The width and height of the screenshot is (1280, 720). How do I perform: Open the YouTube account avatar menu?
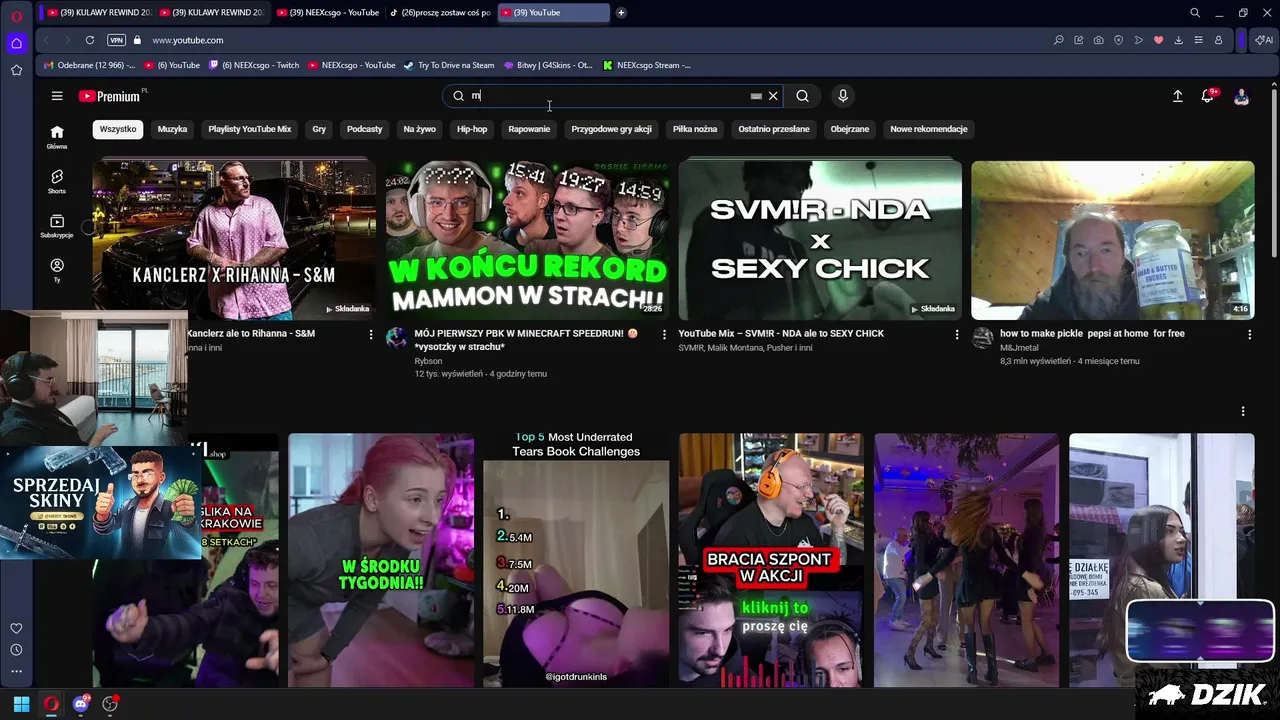point(1241,96)
